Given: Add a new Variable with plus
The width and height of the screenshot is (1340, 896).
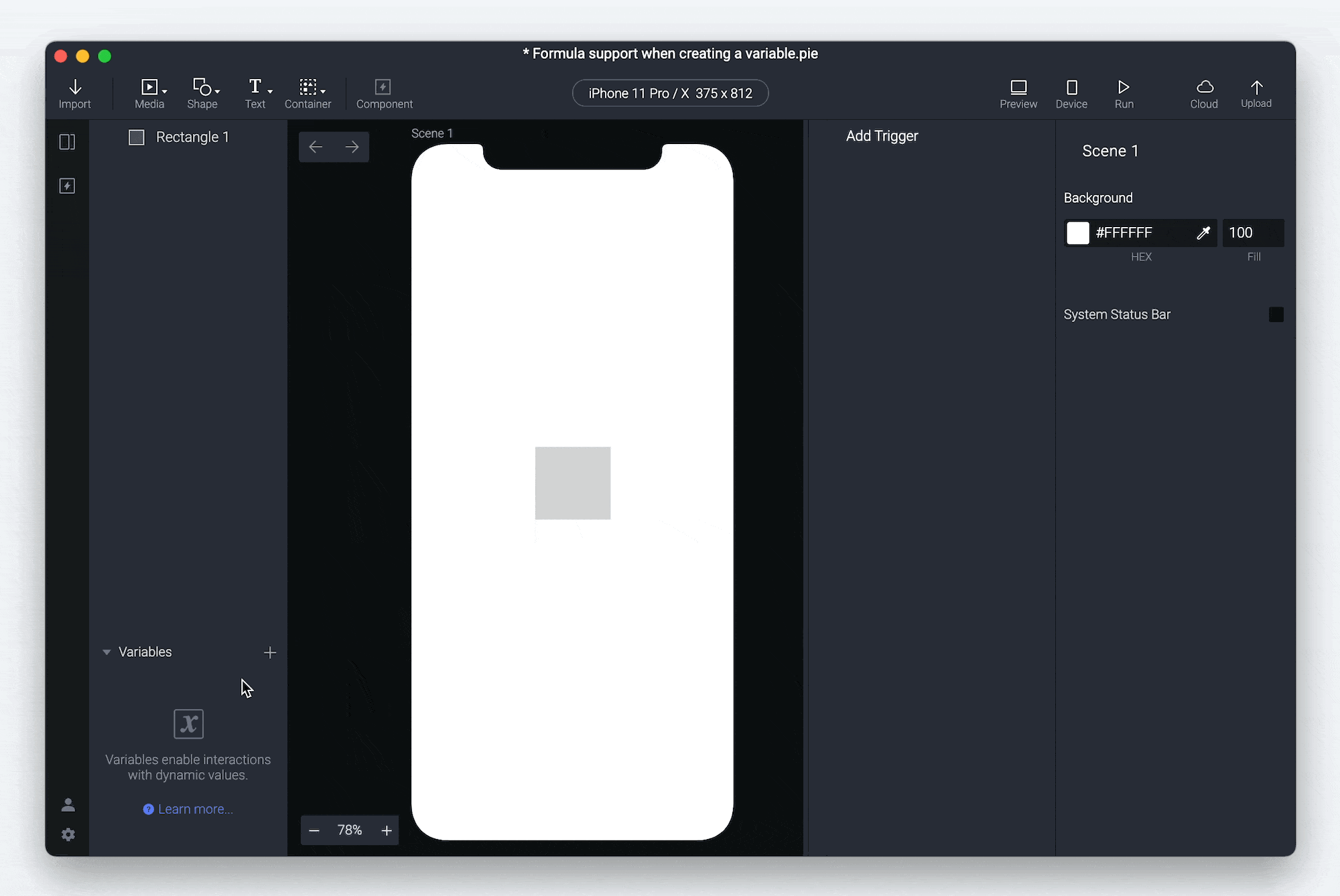Looking at the screenshot, I should pos(270,652).
